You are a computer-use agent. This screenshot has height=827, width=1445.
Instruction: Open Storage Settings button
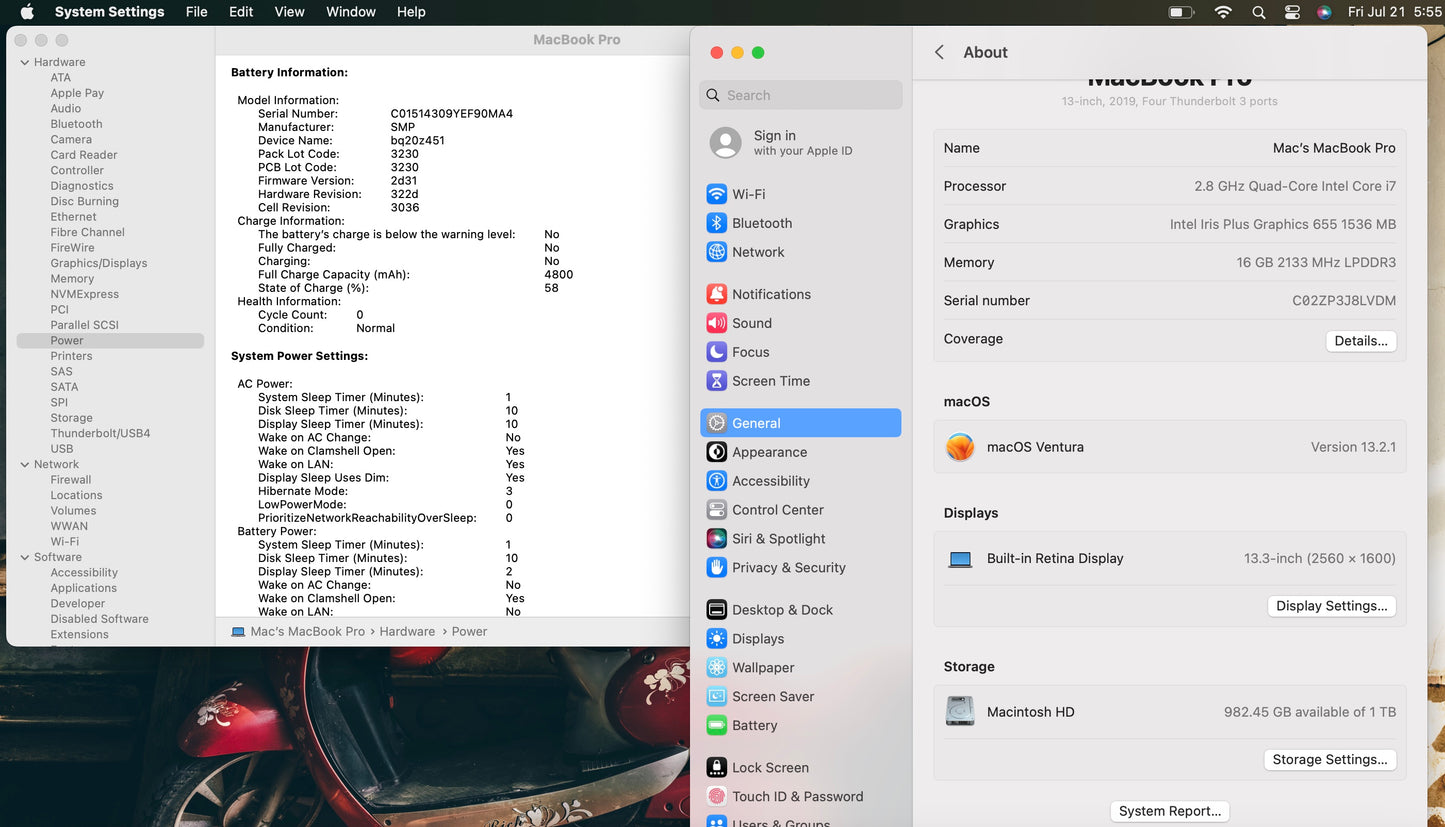pos(1330,760)
